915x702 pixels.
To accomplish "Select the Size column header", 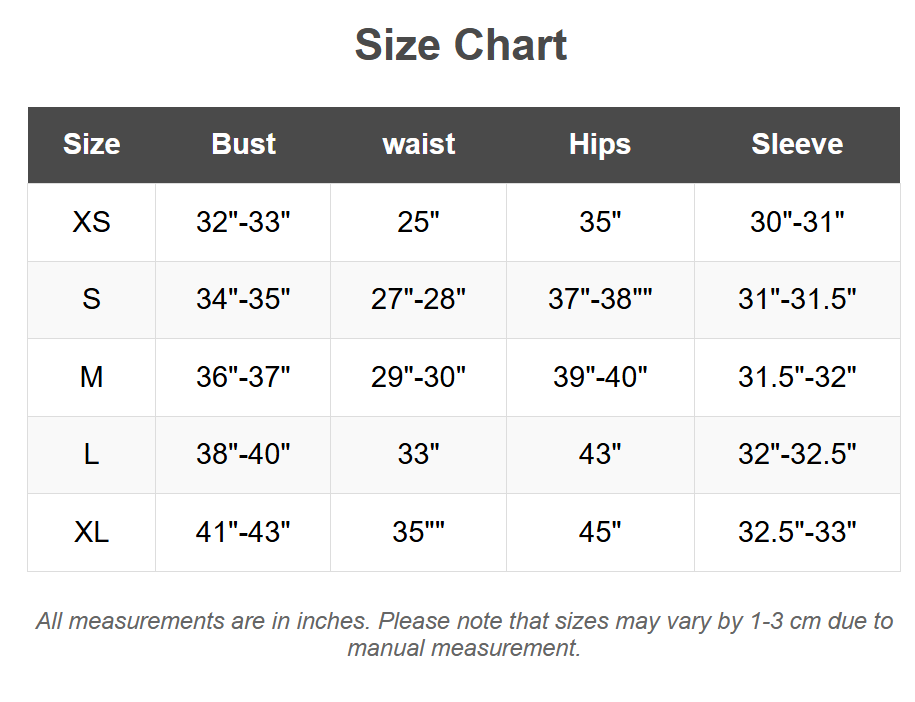I will (91, 144).
